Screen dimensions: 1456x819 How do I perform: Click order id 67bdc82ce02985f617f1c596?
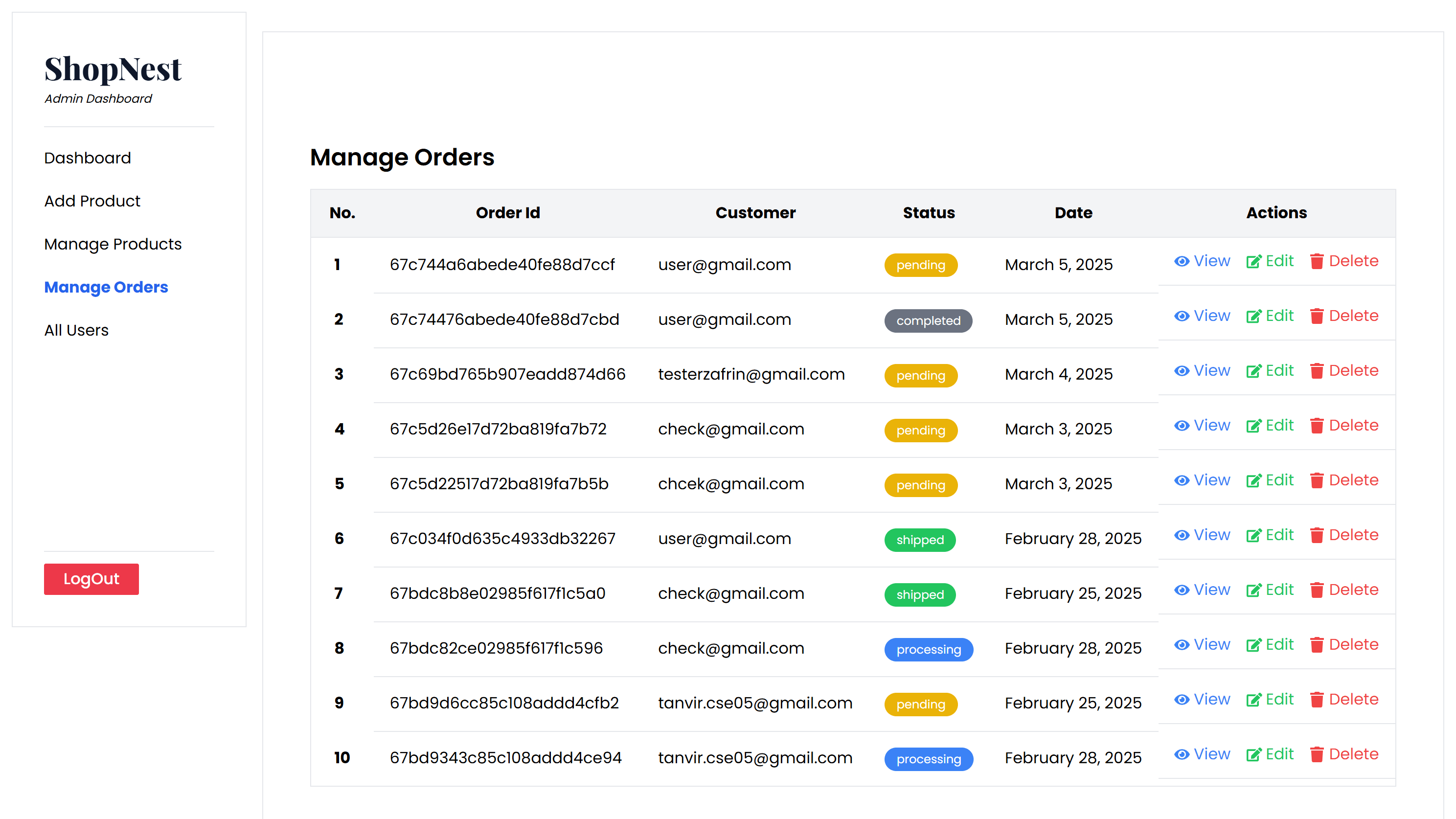pos(496,649)
